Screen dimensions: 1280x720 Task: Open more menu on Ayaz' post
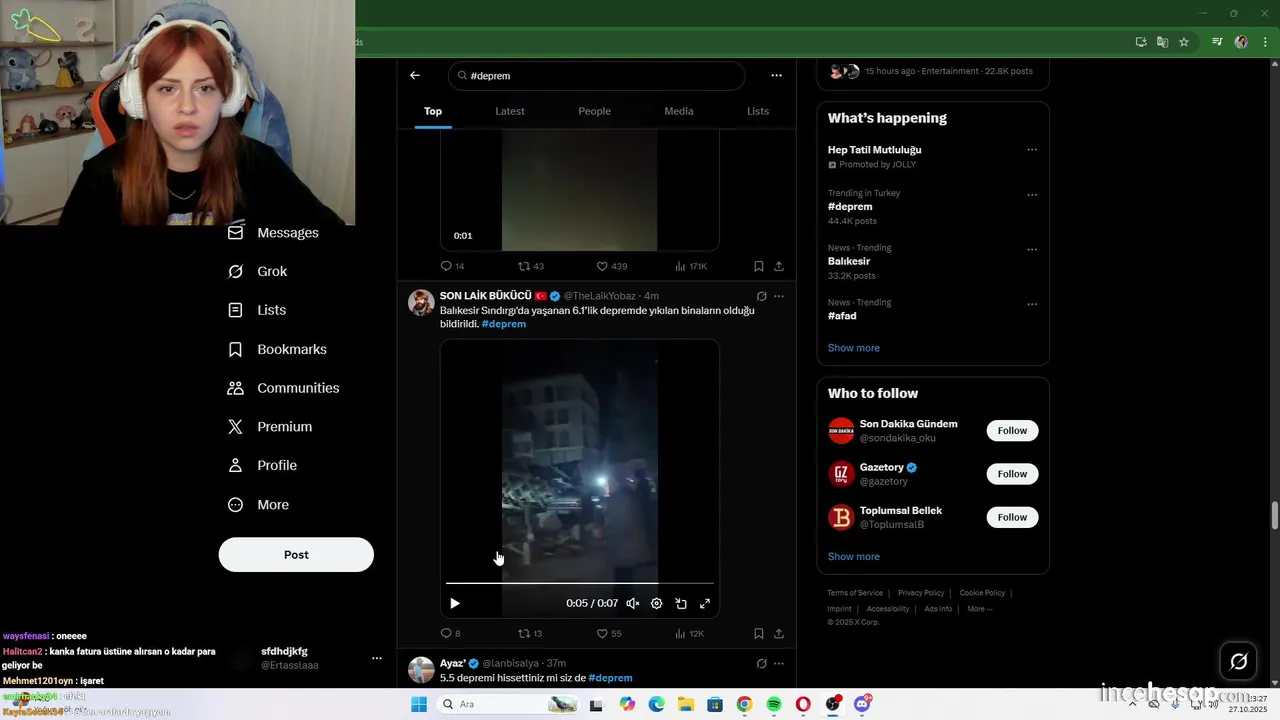(x=779, y=663)
